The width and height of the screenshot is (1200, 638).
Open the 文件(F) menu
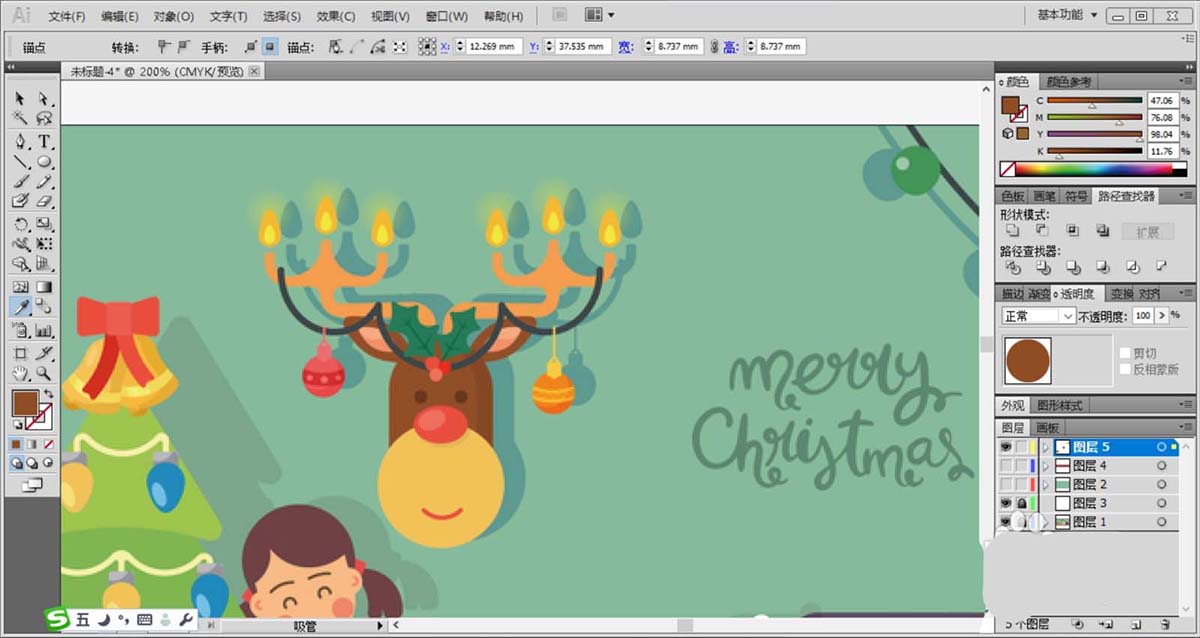point(67,16)
